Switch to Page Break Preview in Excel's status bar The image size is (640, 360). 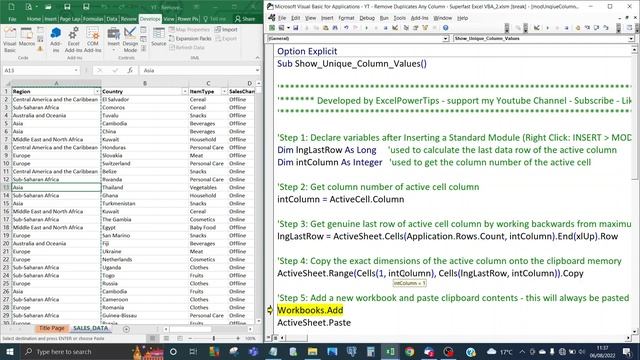[x=180, y=338]
